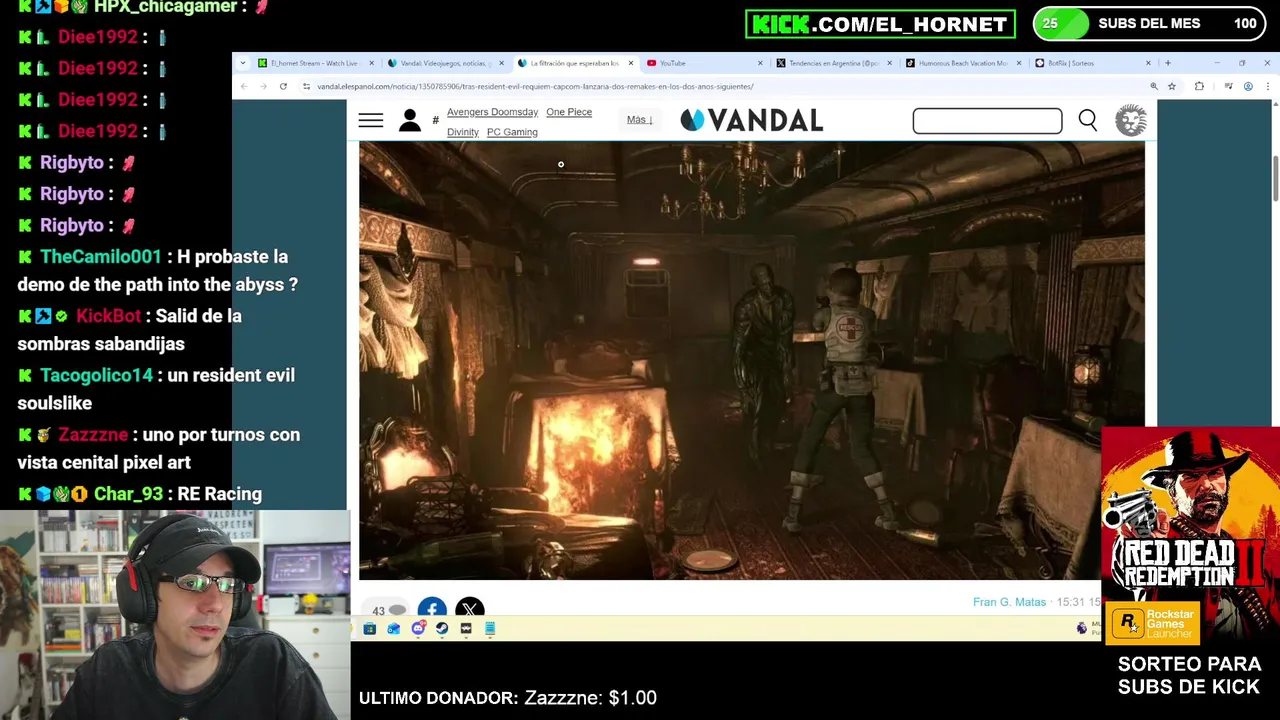Image resolution: width=1280 pixels, height=720 pixels.
Task: Expand the Más dropdown in Vandal header
Action: pyautogui.click(x=639, y=120)
